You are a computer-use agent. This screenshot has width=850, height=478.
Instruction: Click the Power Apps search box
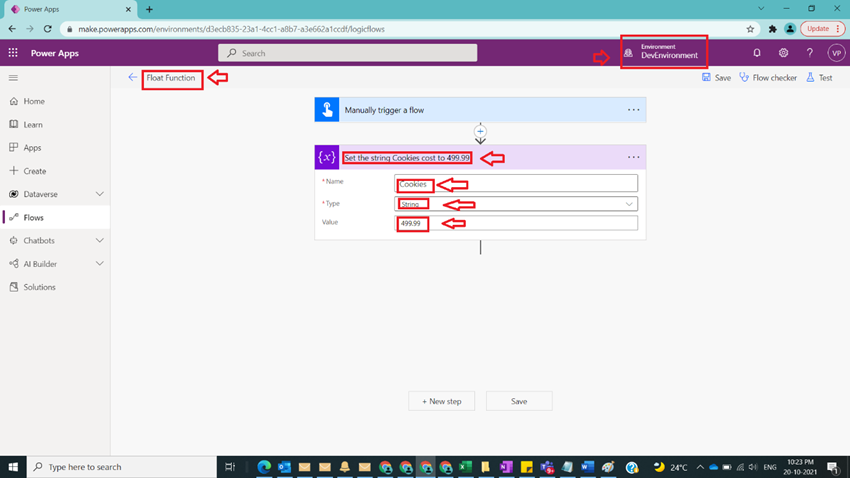pyautogui.click(x=347, y=53)
